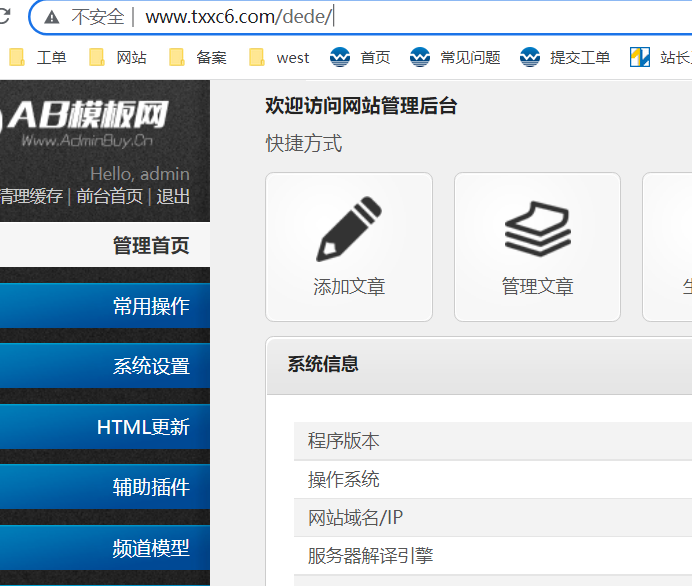Click the 系统信息 panel header

pyautogui.click(x=479, y=365)
